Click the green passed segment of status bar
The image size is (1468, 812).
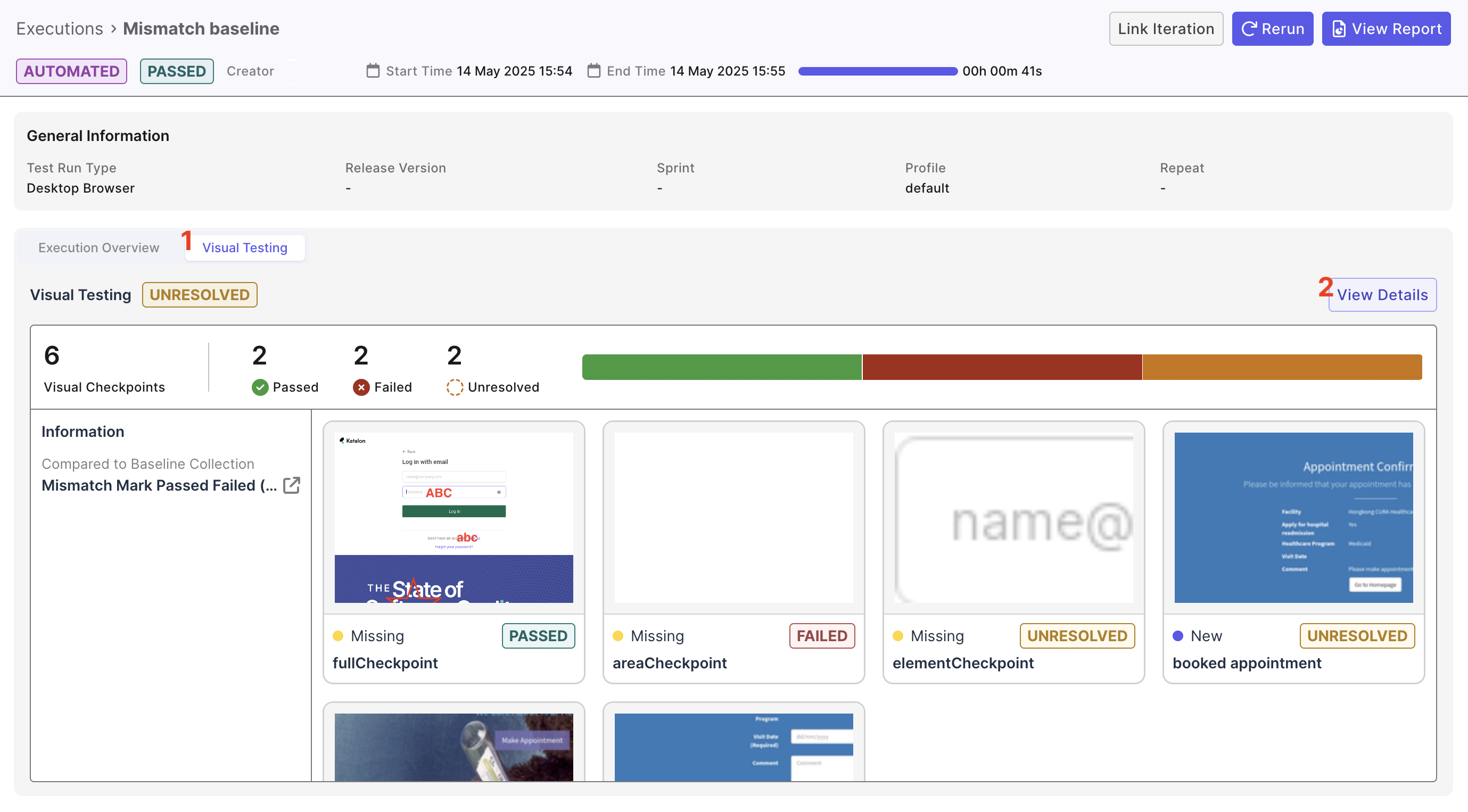coord(721,367)
